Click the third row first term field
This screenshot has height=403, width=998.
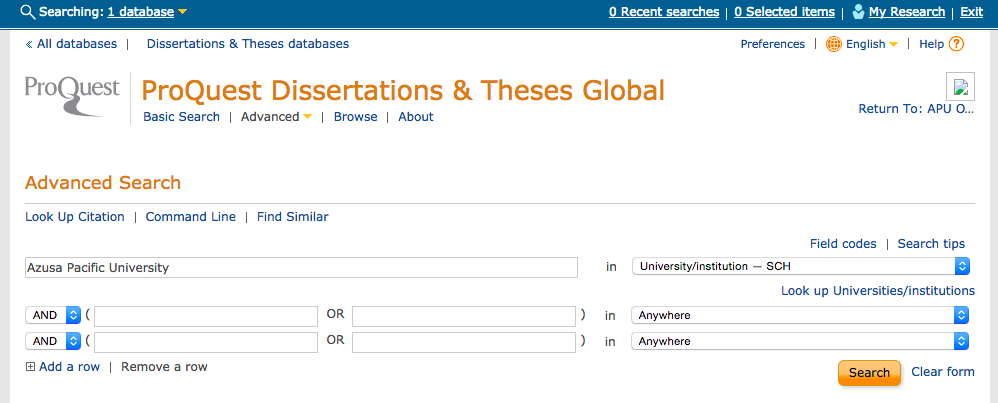coord(206,342)
